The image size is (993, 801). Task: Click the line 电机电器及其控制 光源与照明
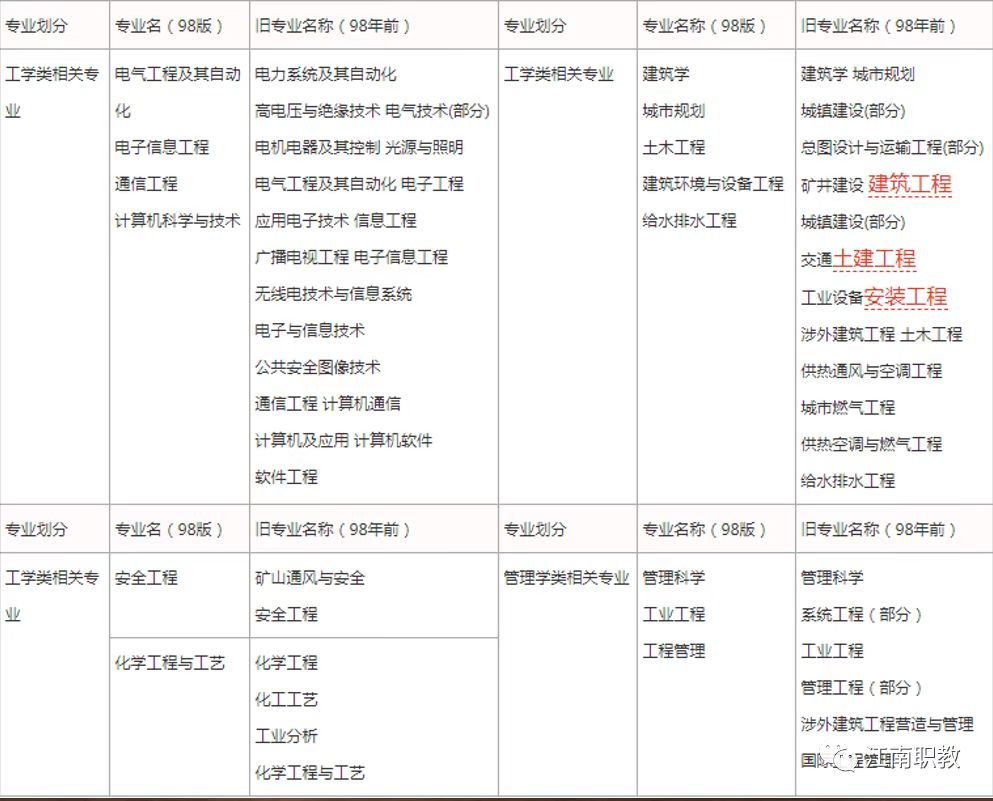(x=359, y=148)
